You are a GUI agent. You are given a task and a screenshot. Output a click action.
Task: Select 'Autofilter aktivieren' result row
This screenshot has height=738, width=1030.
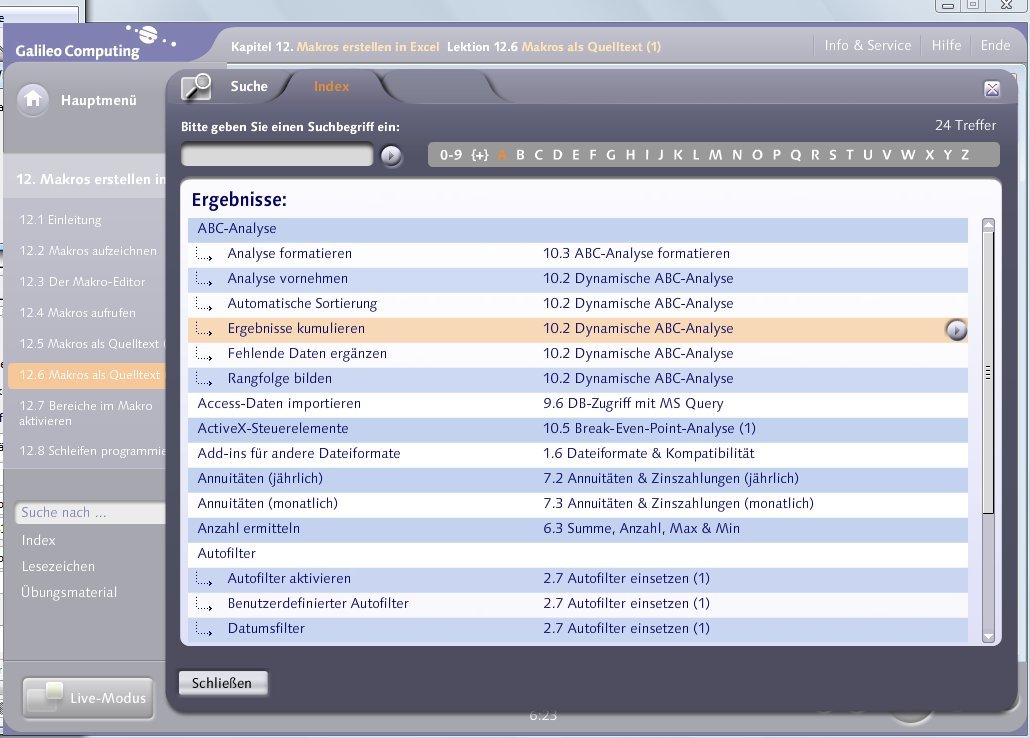577,578
